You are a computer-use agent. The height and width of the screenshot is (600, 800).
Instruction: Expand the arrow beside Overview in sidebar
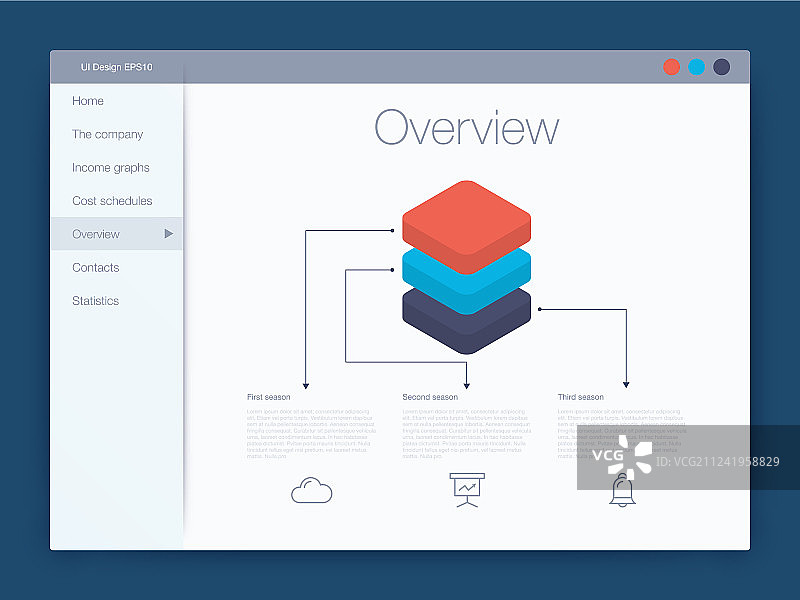click(169, 234)
